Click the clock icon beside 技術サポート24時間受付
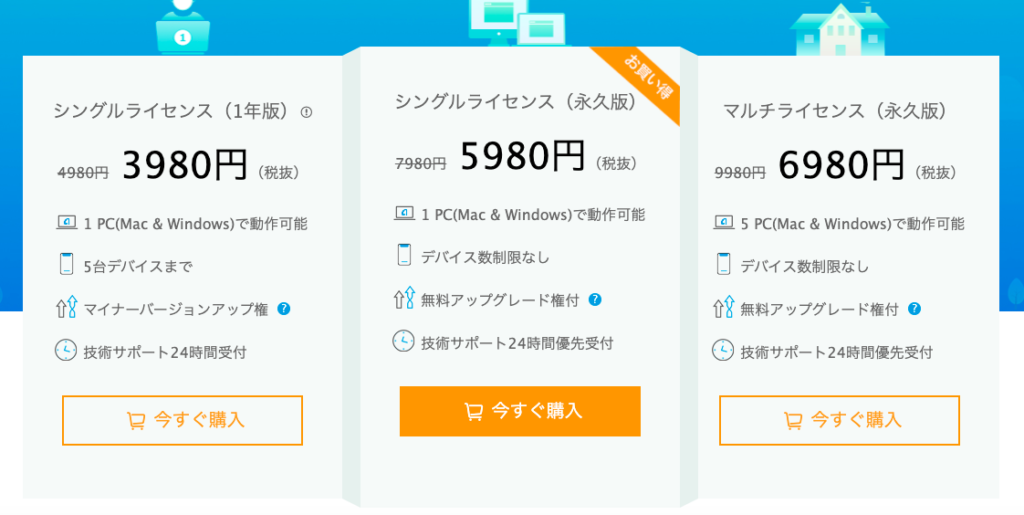 [66, 351]
